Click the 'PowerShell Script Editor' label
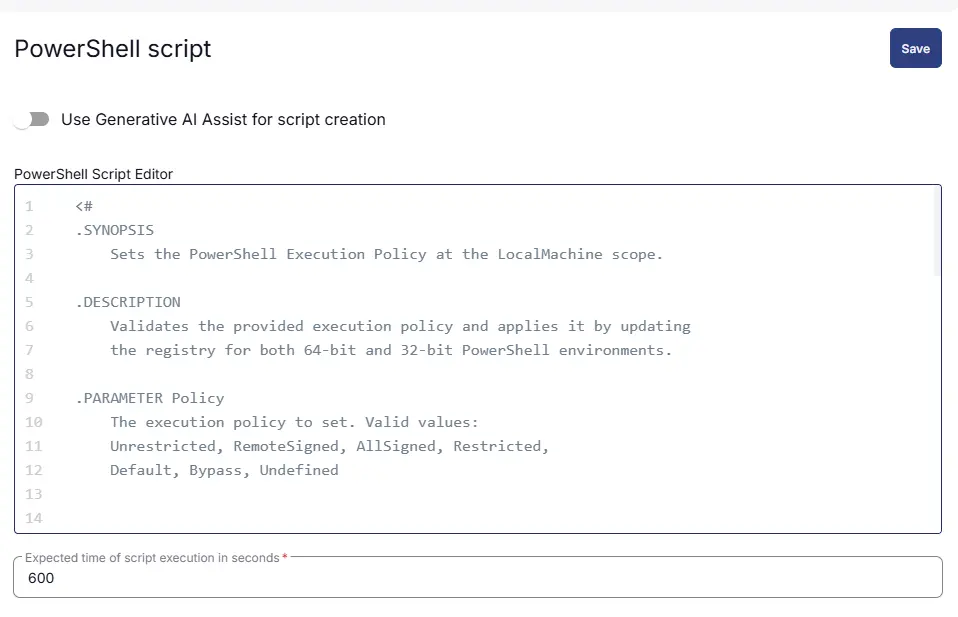 [x=93, y=174]
